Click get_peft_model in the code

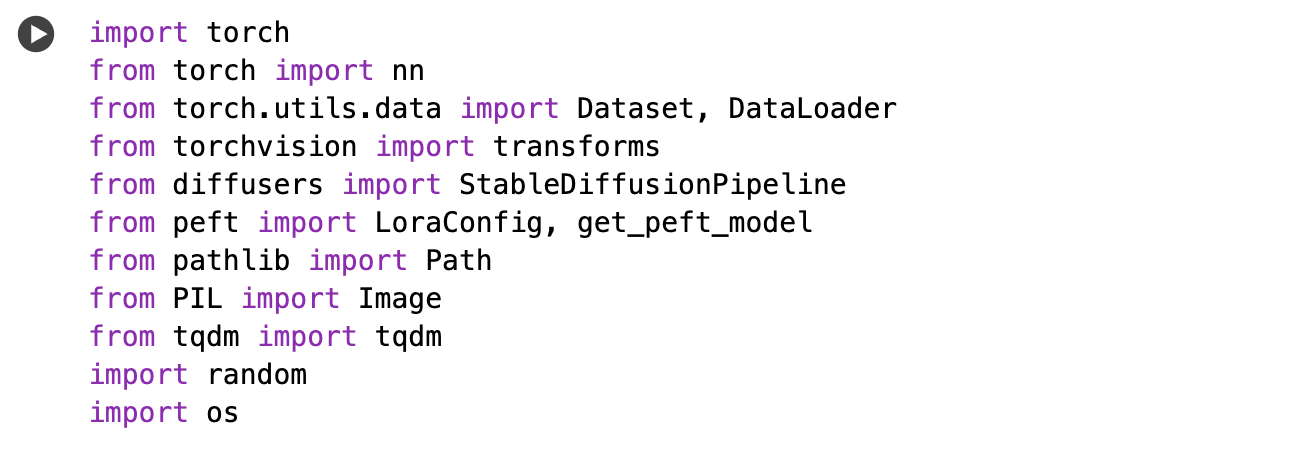coord(694,223)
